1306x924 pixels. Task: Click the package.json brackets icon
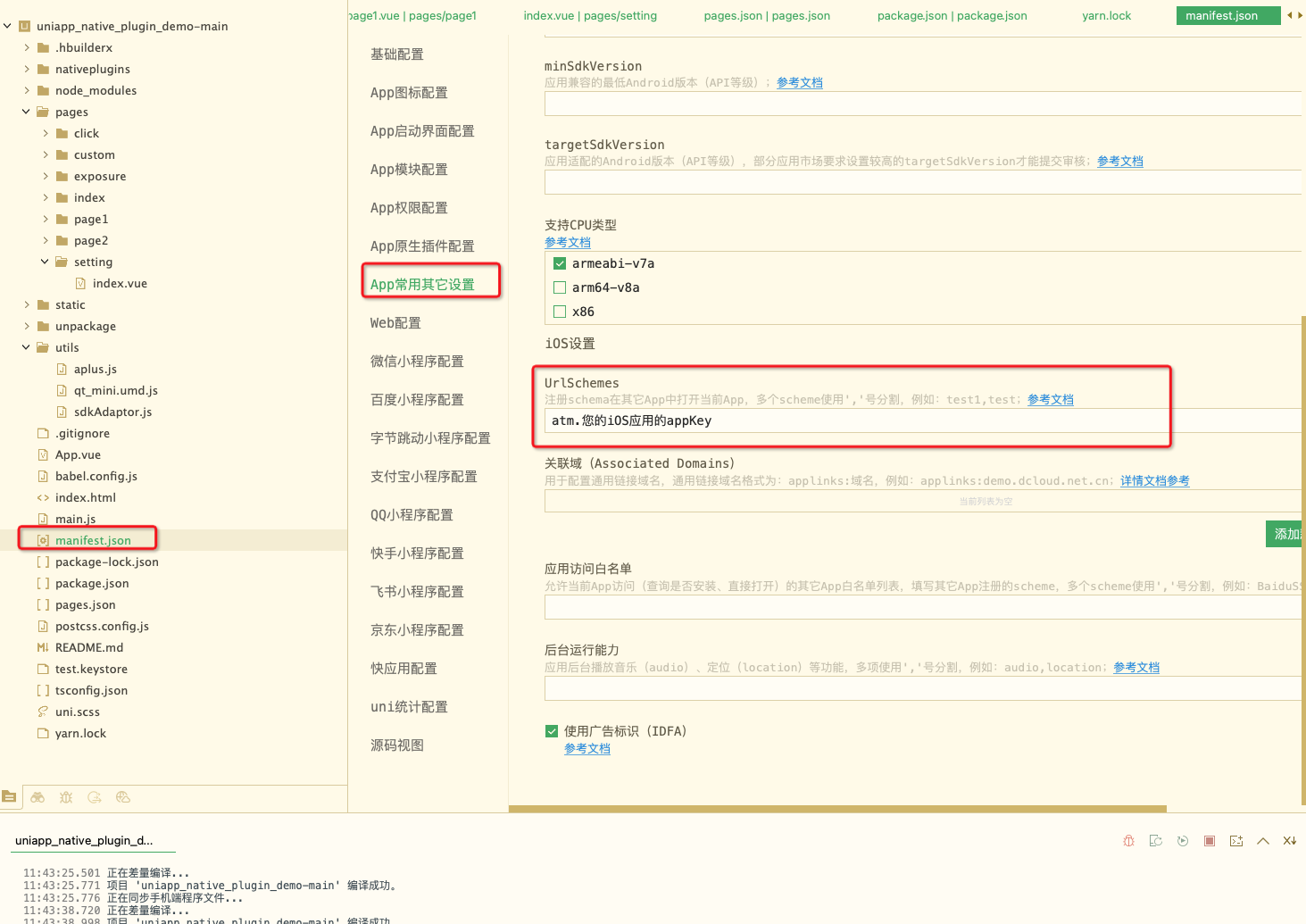point(43,583)
